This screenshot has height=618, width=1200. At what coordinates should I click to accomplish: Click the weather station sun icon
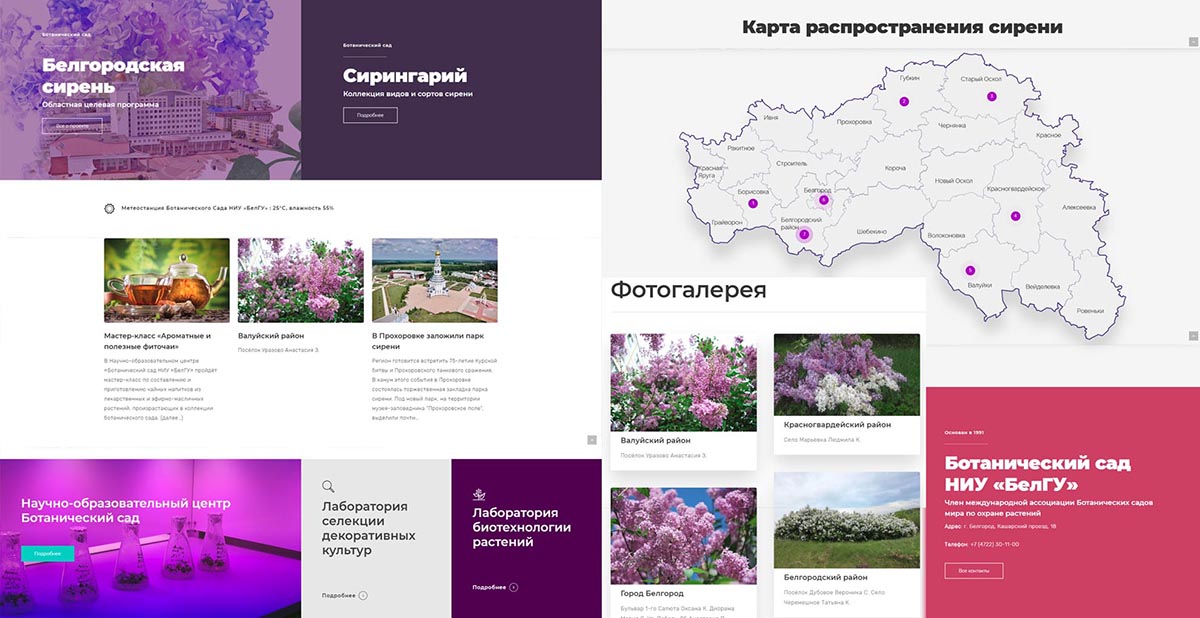click(x=110, y=208)
